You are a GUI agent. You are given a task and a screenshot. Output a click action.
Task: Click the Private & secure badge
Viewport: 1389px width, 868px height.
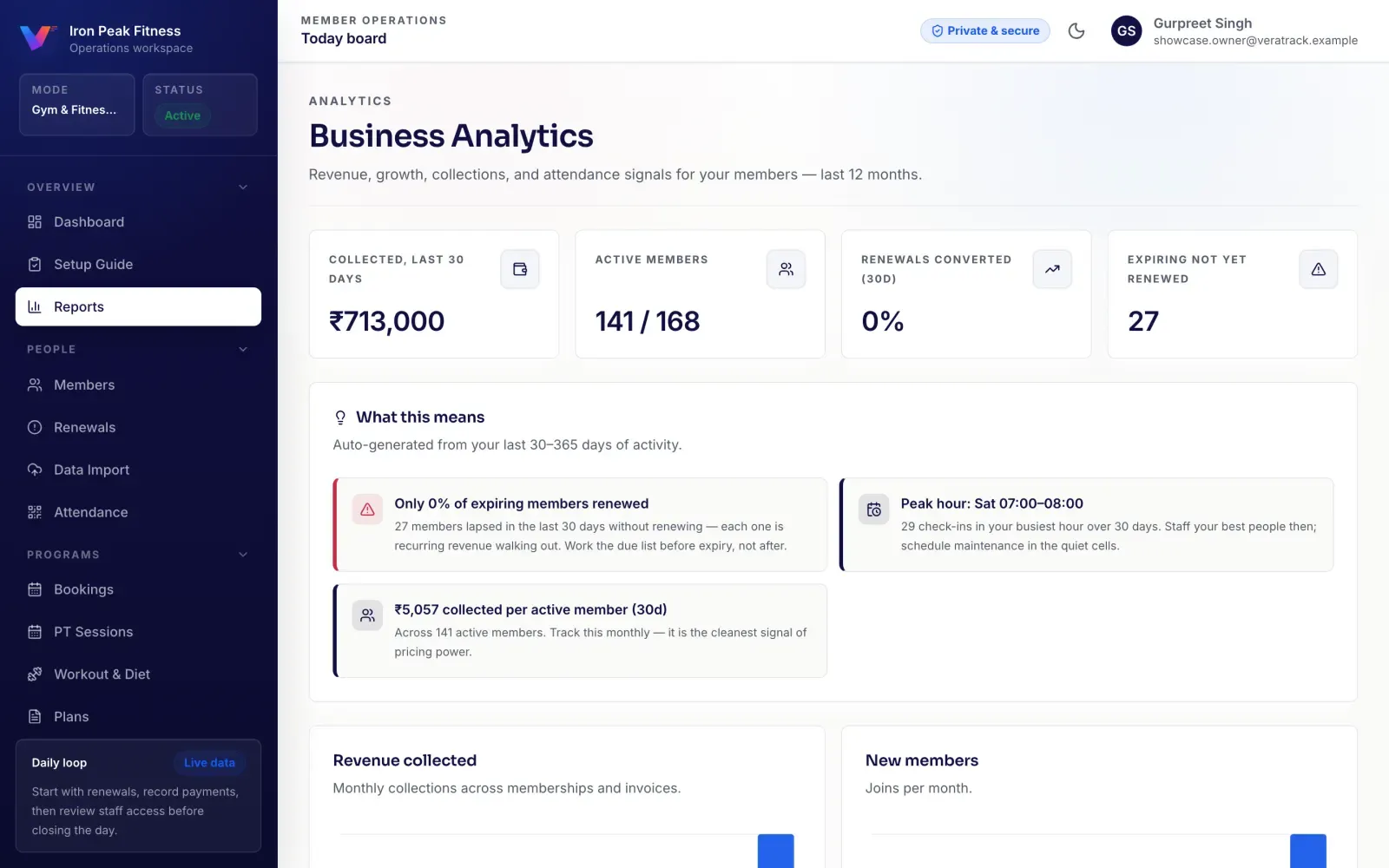(984, 31)
